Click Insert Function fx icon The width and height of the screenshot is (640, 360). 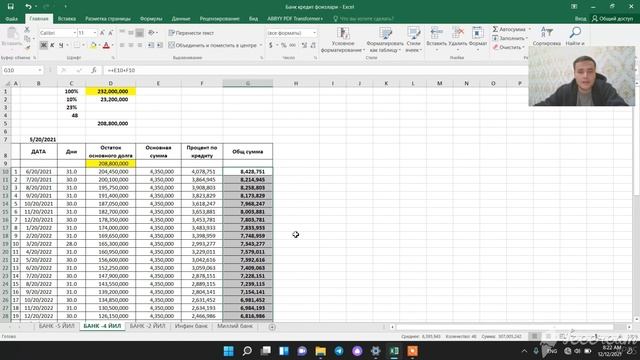point(93,70)
